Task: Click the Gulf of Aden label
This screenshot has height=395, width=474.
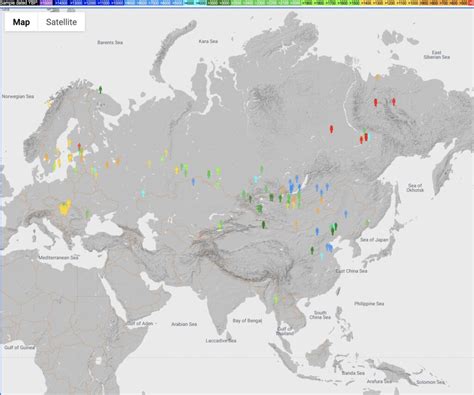Action: [140, 323]
